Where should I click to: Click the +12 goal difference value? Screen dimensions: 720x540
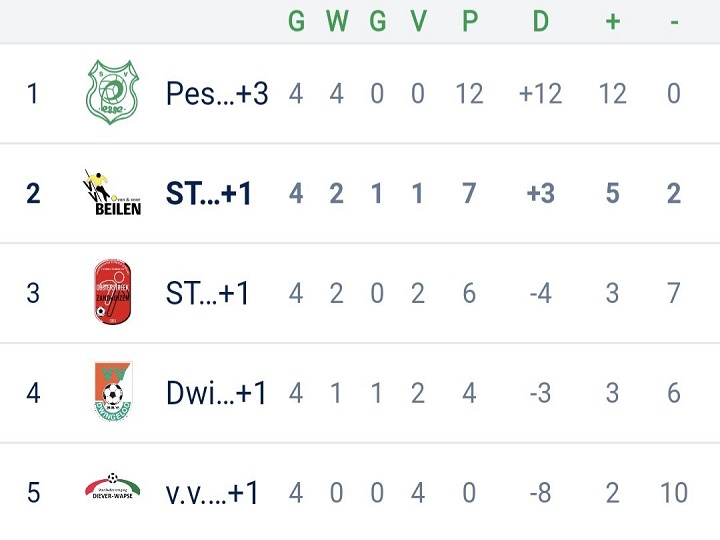(540, 94)
